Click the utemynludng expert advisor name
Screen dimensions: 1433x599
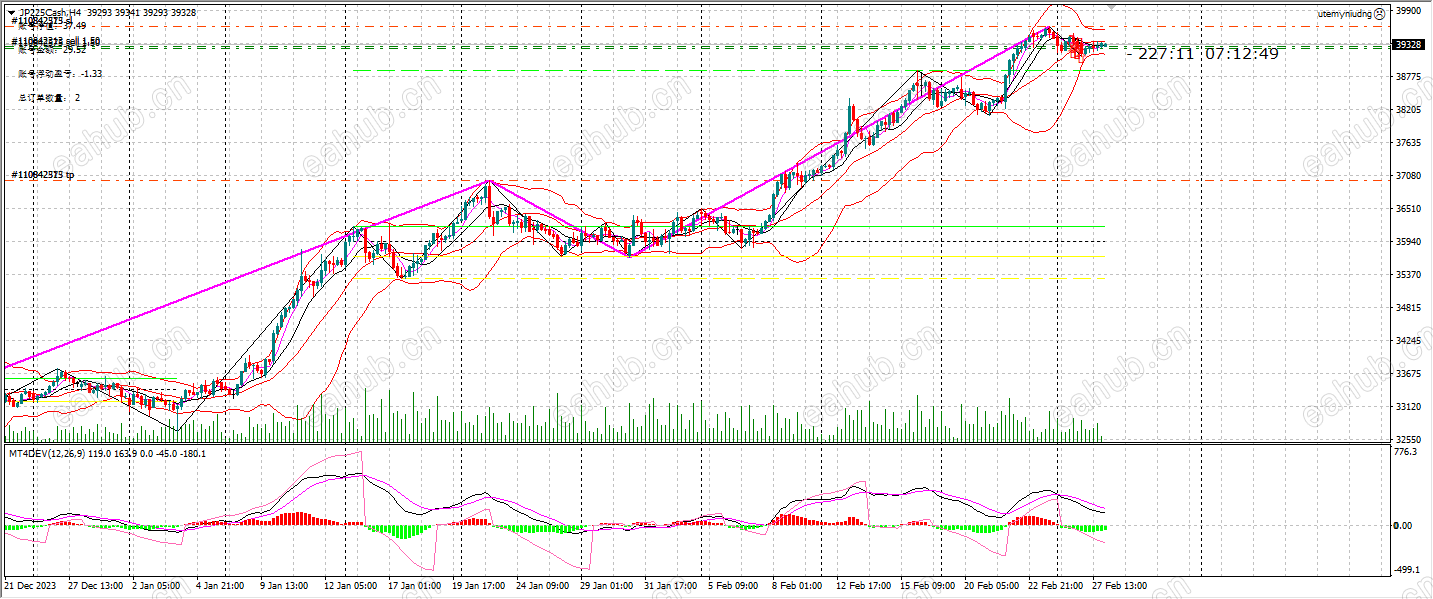(1343, 13)
